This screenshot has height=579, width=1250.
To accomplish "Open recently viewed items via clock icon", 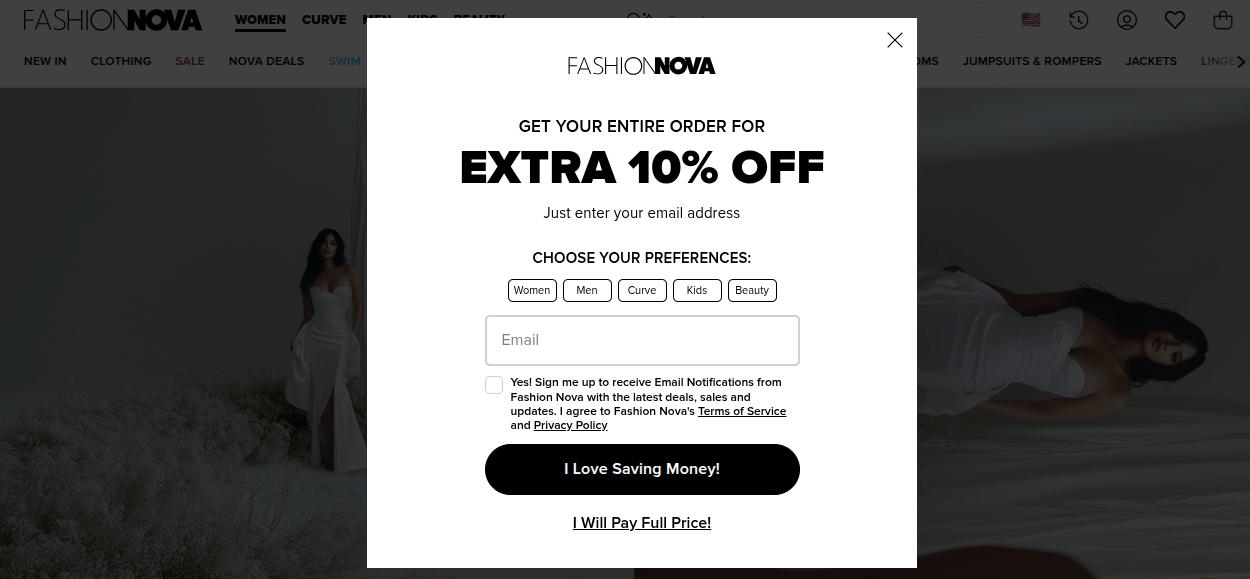I will [1079, 20].
